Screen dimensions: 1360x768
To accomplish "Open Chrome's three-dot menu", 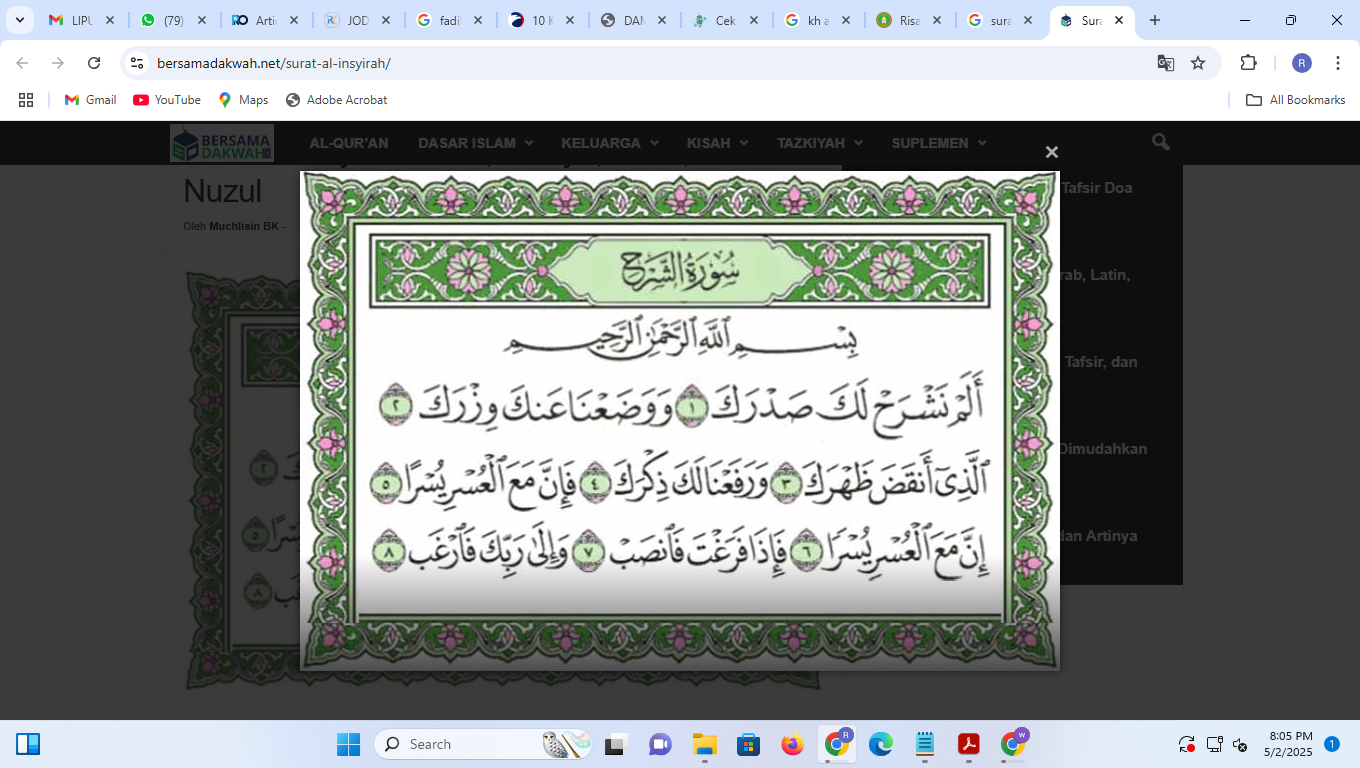I will coord(1338,63).
